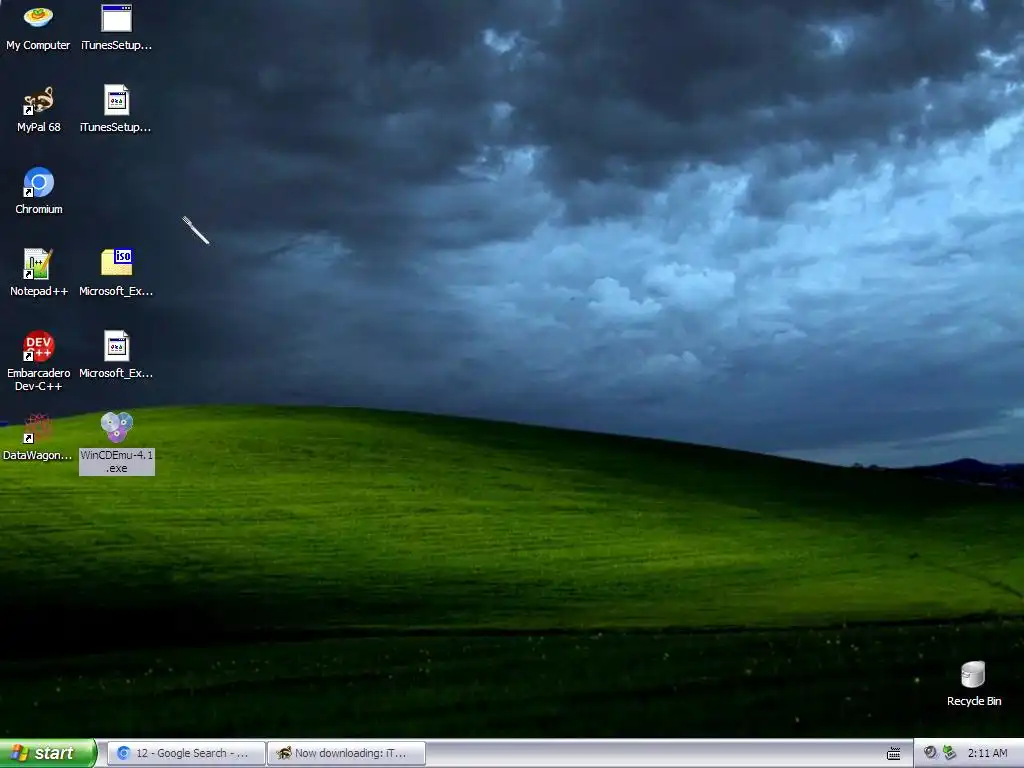The height and width of the screenshot is (768, 1024).
Task: Select the MyPal 68 browser shortcut
Action: pos(39,110)
